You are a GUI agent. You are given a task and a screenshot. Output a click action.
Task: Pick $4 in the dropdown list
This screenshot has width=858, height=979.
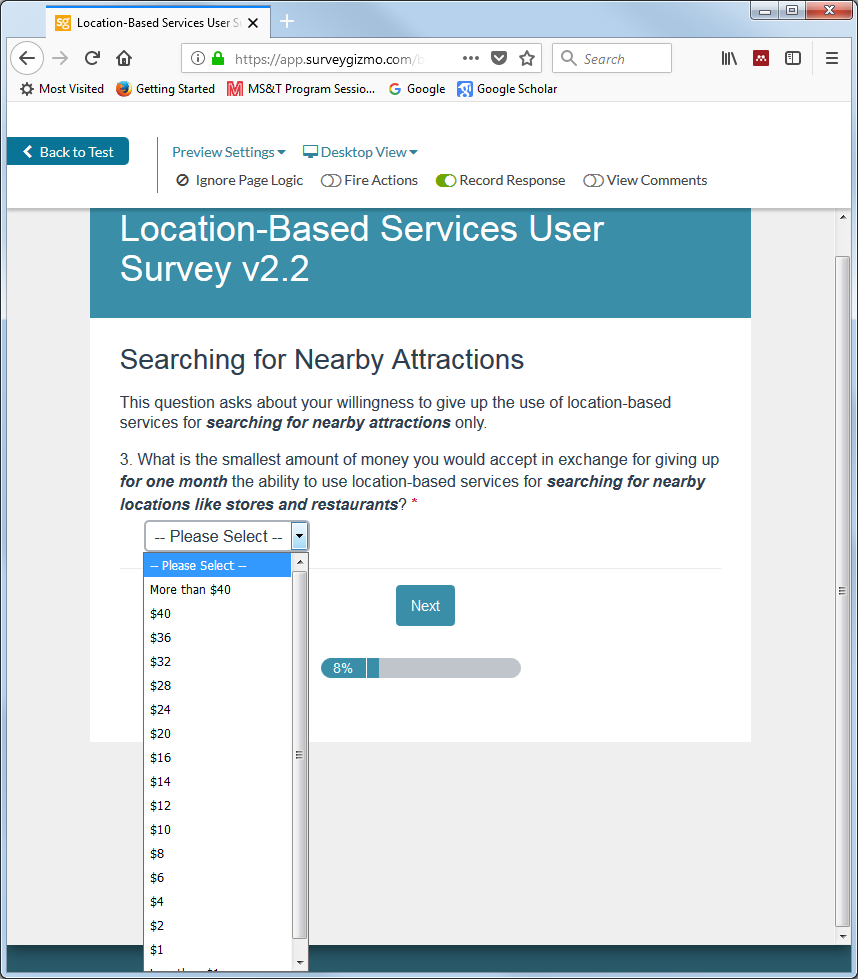(217, 902)
